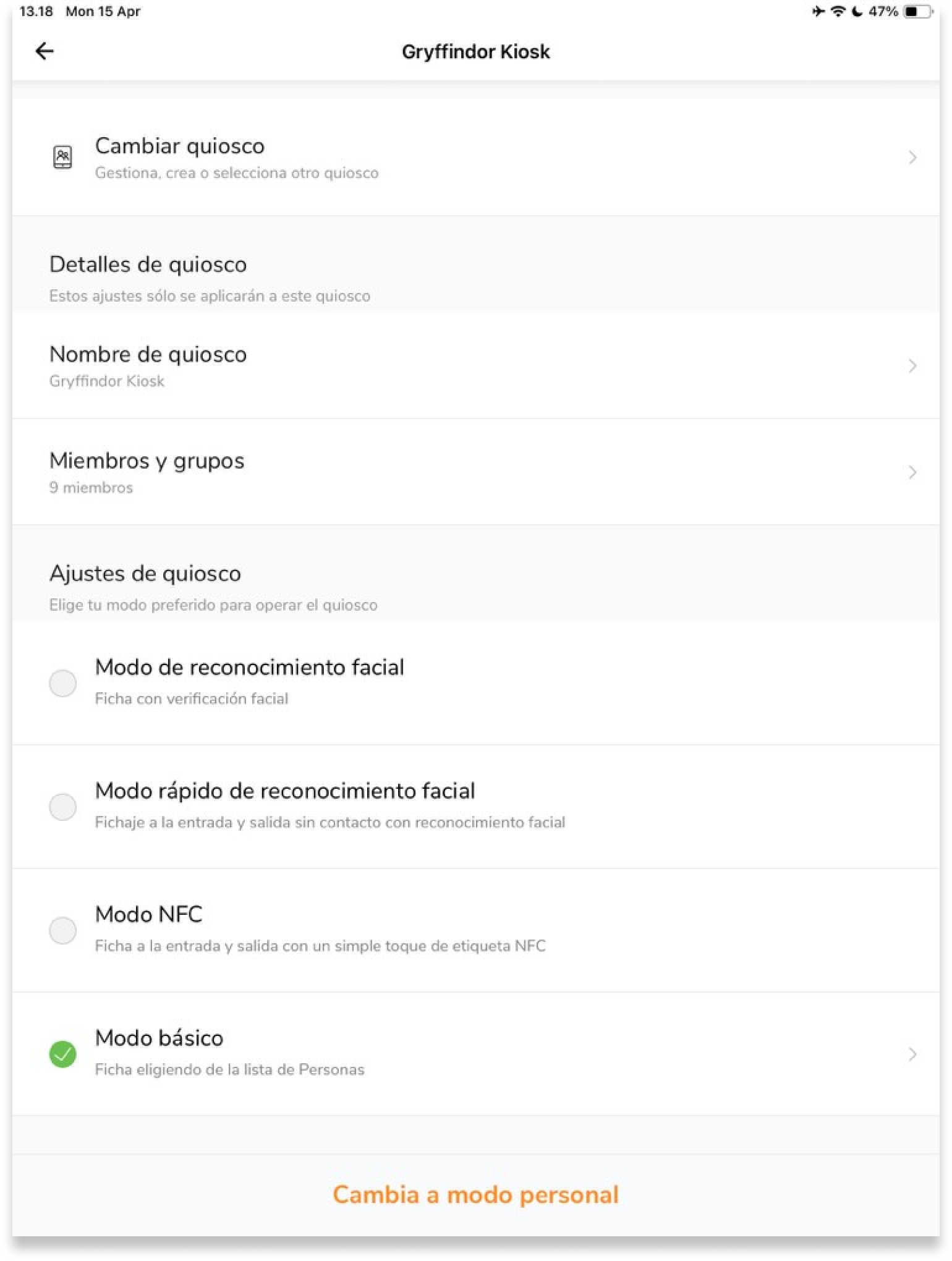
Task: Click the kiosk icon beside Cambiar quiosco
Action: [62, 158]
